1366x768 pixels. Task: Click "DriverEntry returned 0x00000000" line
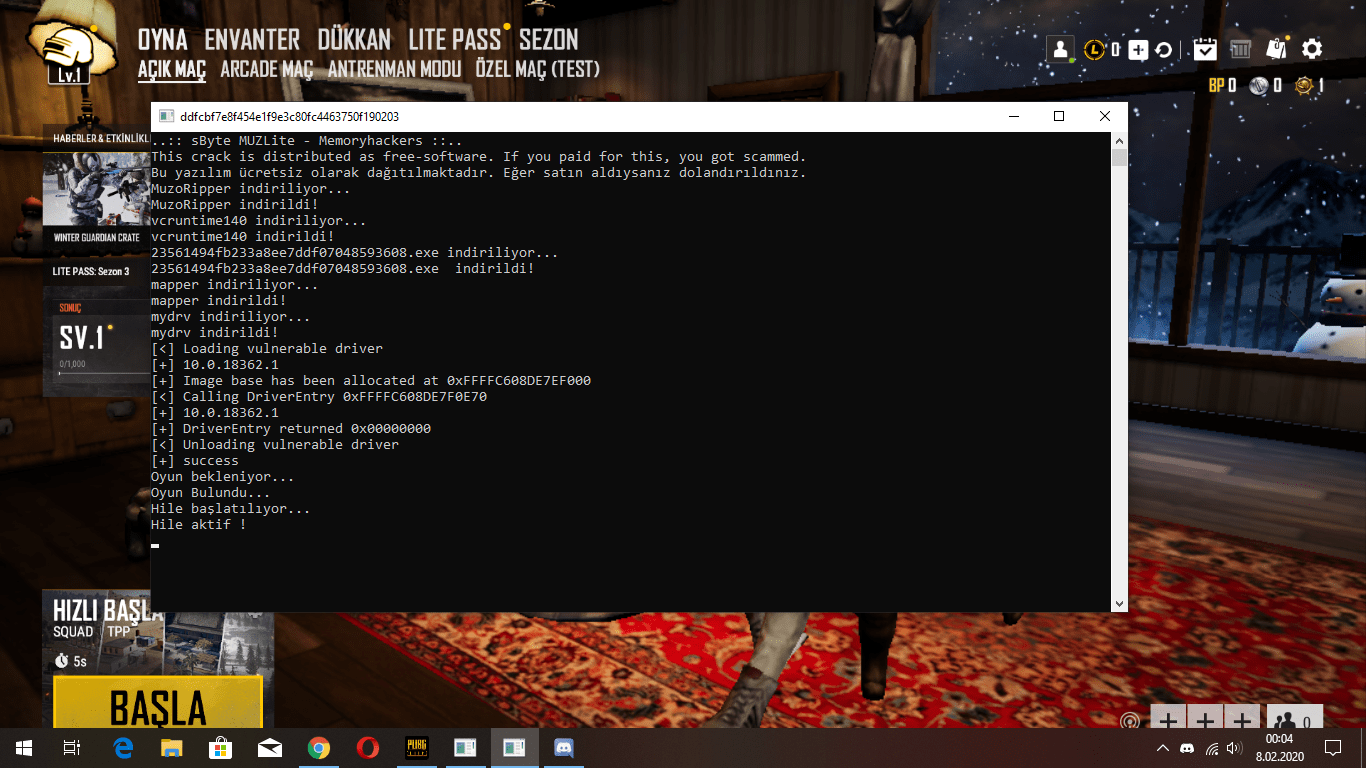click(307, 429)
